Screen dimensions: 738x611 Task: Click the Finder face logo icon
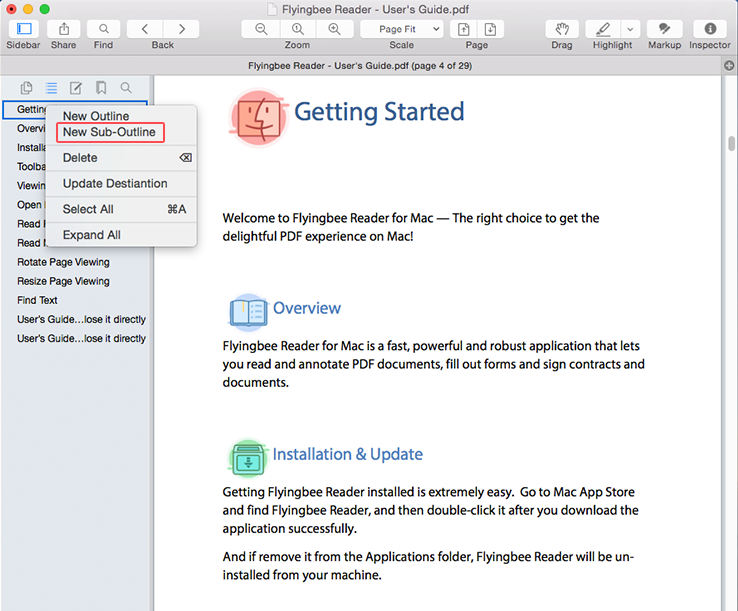pyautogui.click(x=259, y=118)
